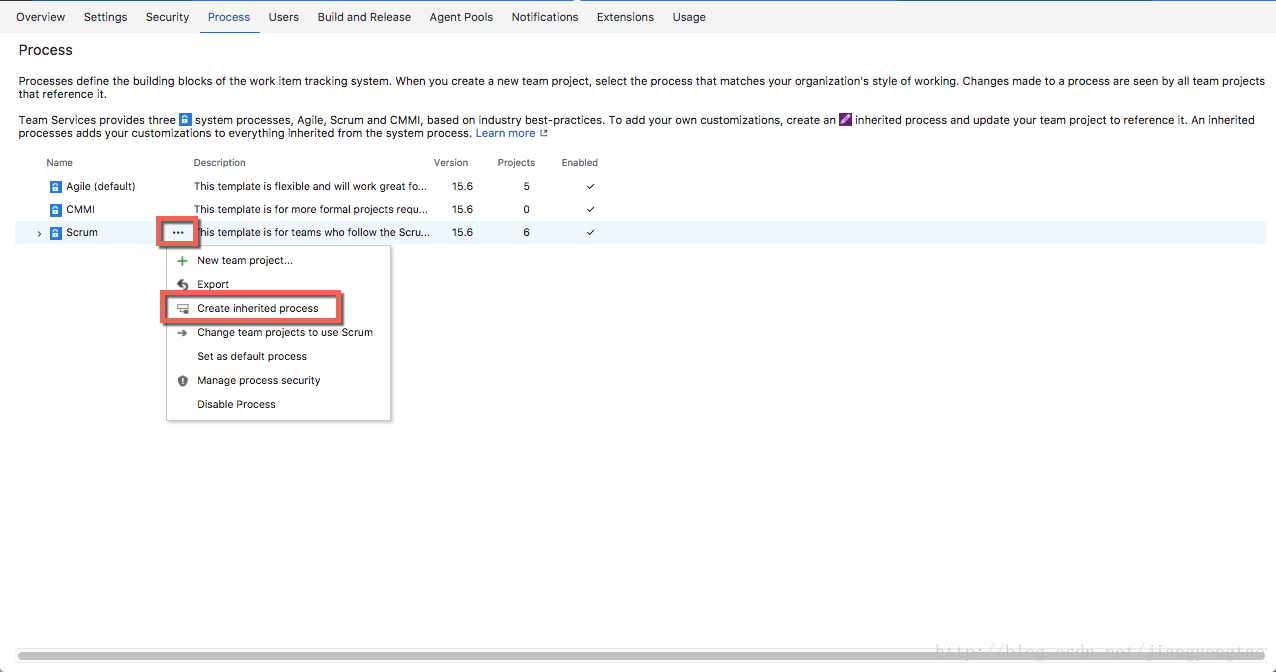
Task: Go to the Extensions tab
Action: pyautogui.click(x=625, y=17)
